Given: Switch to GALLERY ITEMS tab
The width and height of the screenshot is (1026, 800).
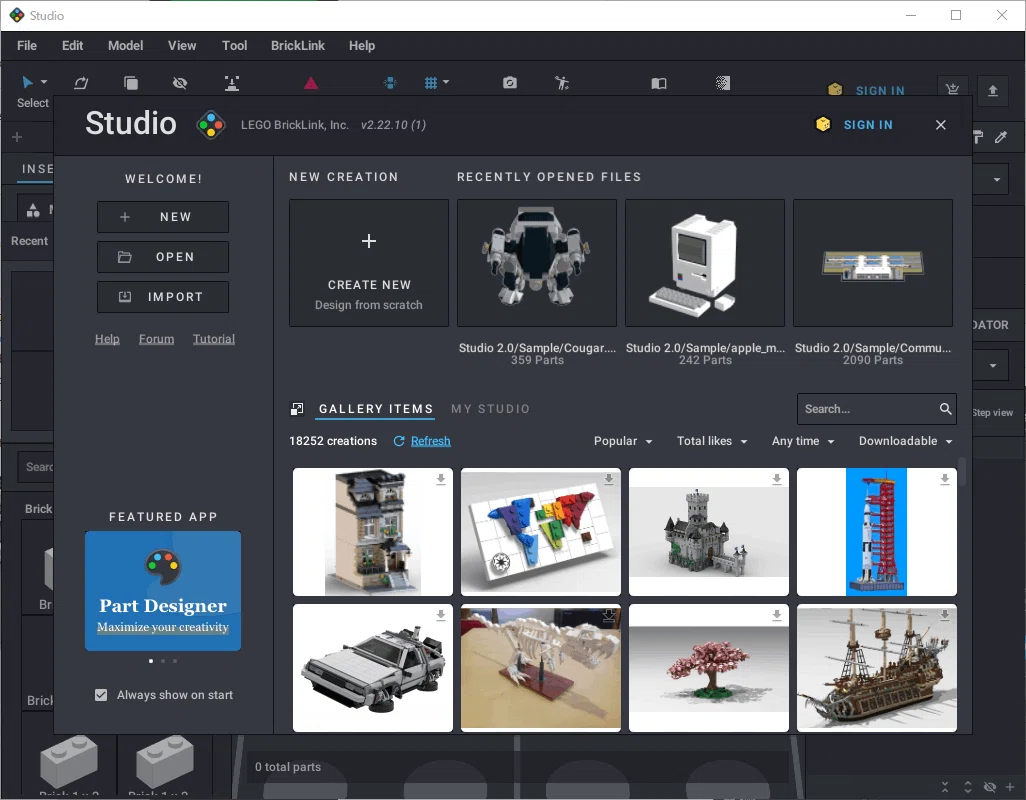Looking at the screenshot, I should (x=376, y=409).
